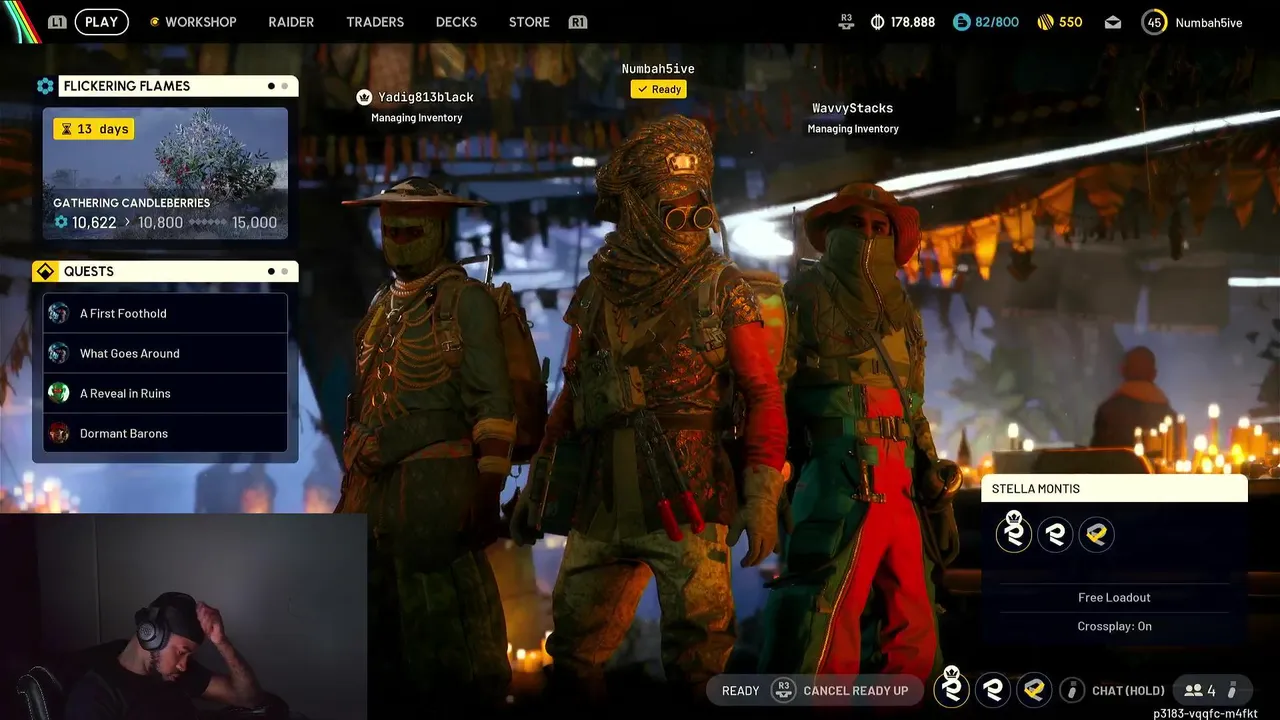Open the DECKS tab
The width and height of the screenshot is (1280, 720).
(456, 22)
